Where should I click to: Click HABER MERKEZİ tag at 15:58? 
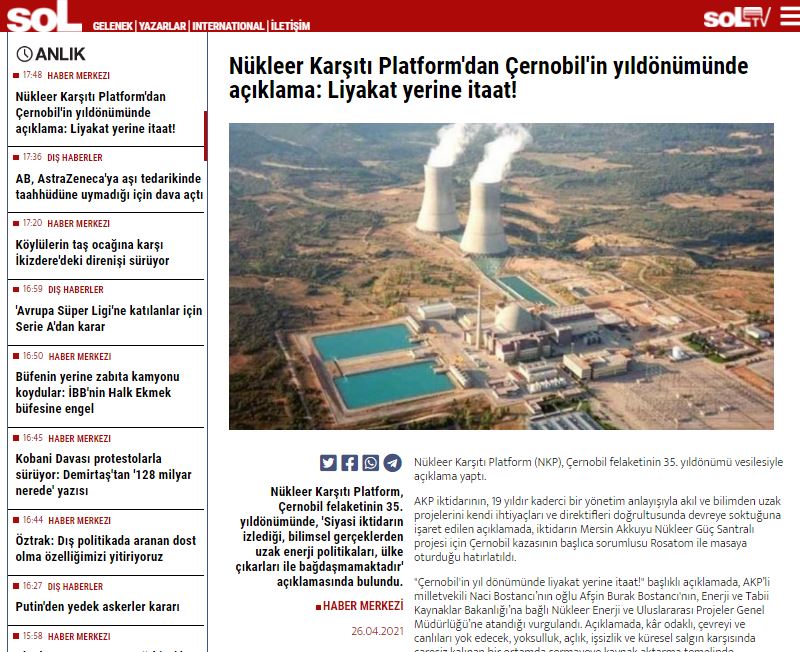[x=79, y=636]
